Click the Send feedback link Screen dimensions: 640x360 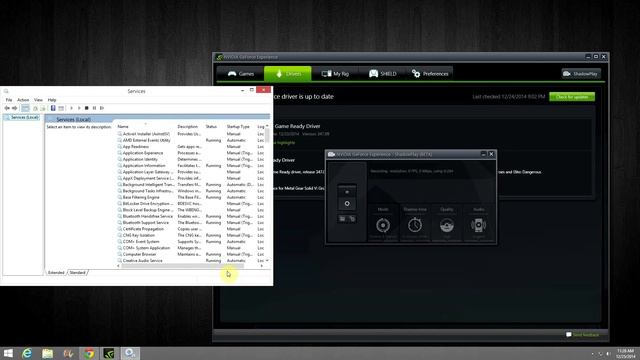coord(582,335)
